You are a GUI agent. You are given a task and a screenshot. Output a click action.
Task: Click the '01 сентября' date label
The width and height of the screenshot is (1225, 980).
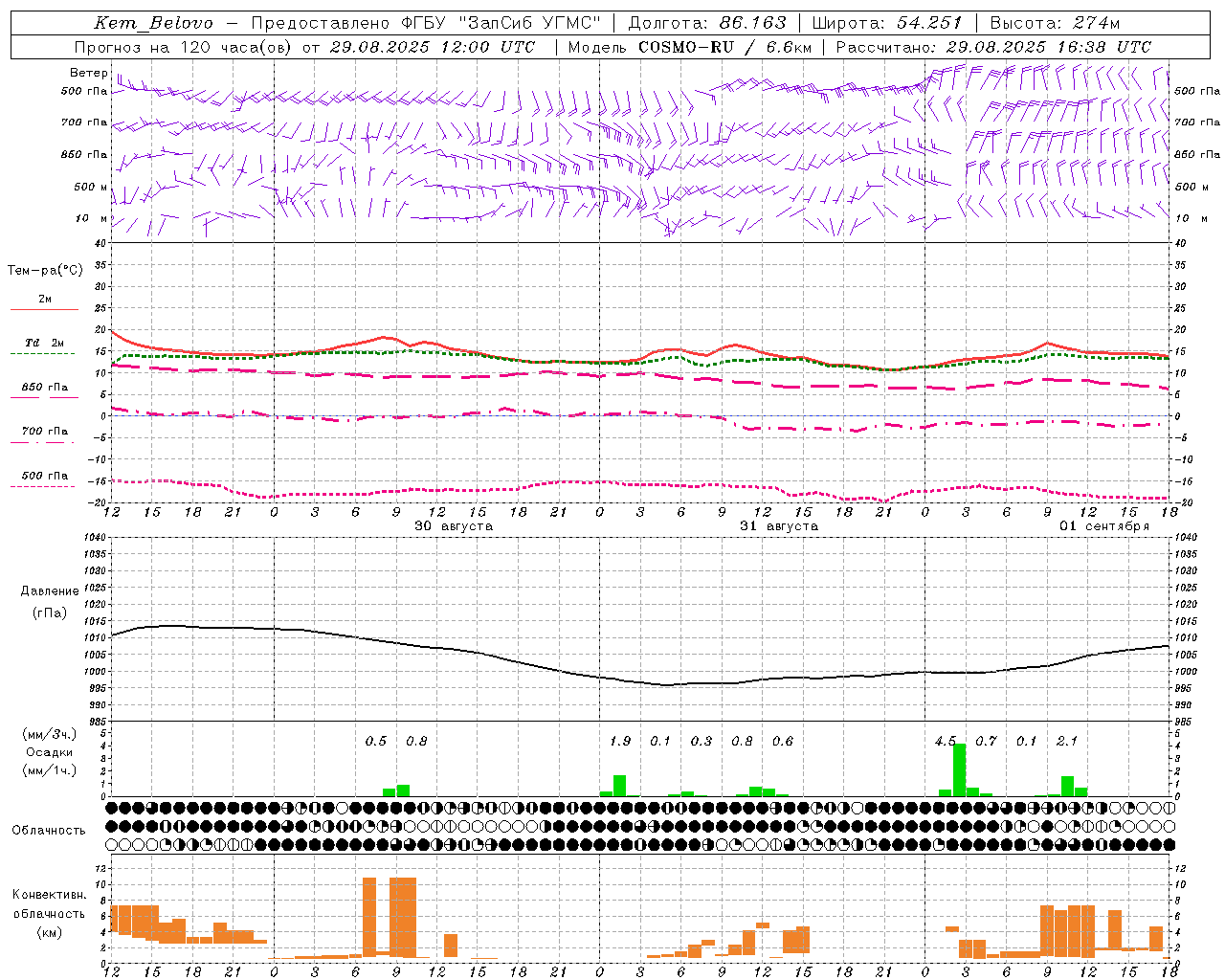1104,526
